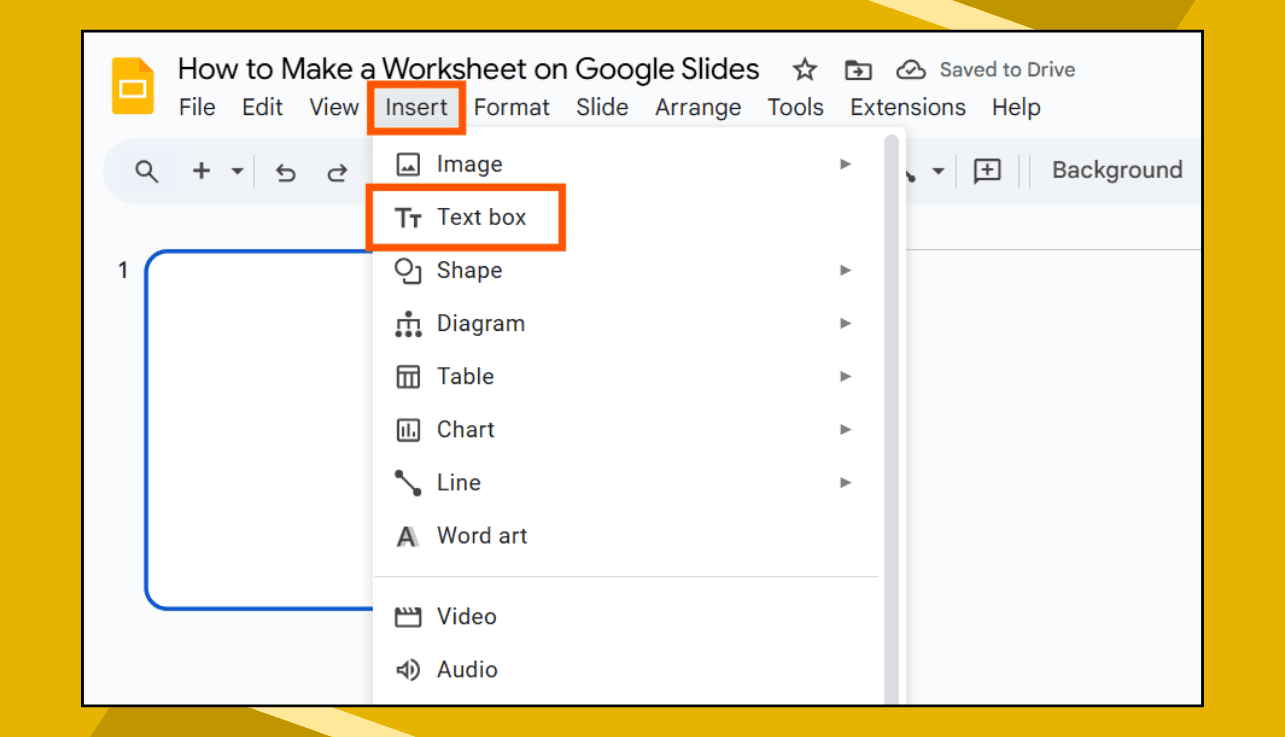Click the Saved to Drive cloud icon
Screen dimensions: 1285x737
pyautogui.click(x=911, y=69)
